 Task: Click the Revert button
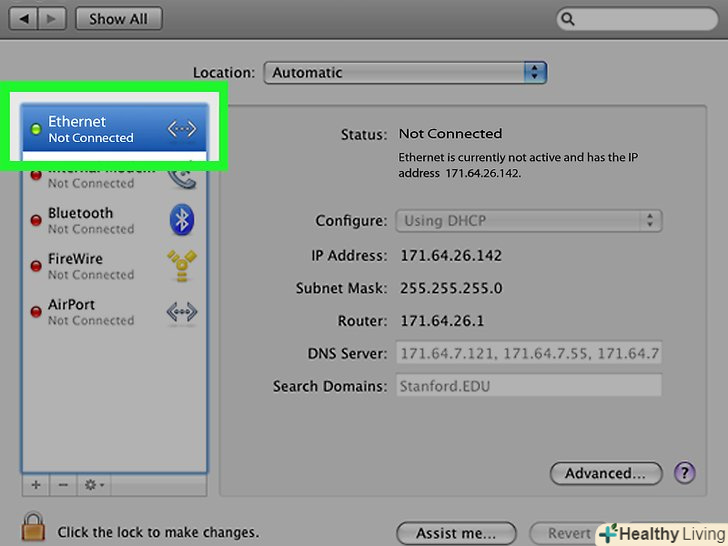[x=569, y=533]
